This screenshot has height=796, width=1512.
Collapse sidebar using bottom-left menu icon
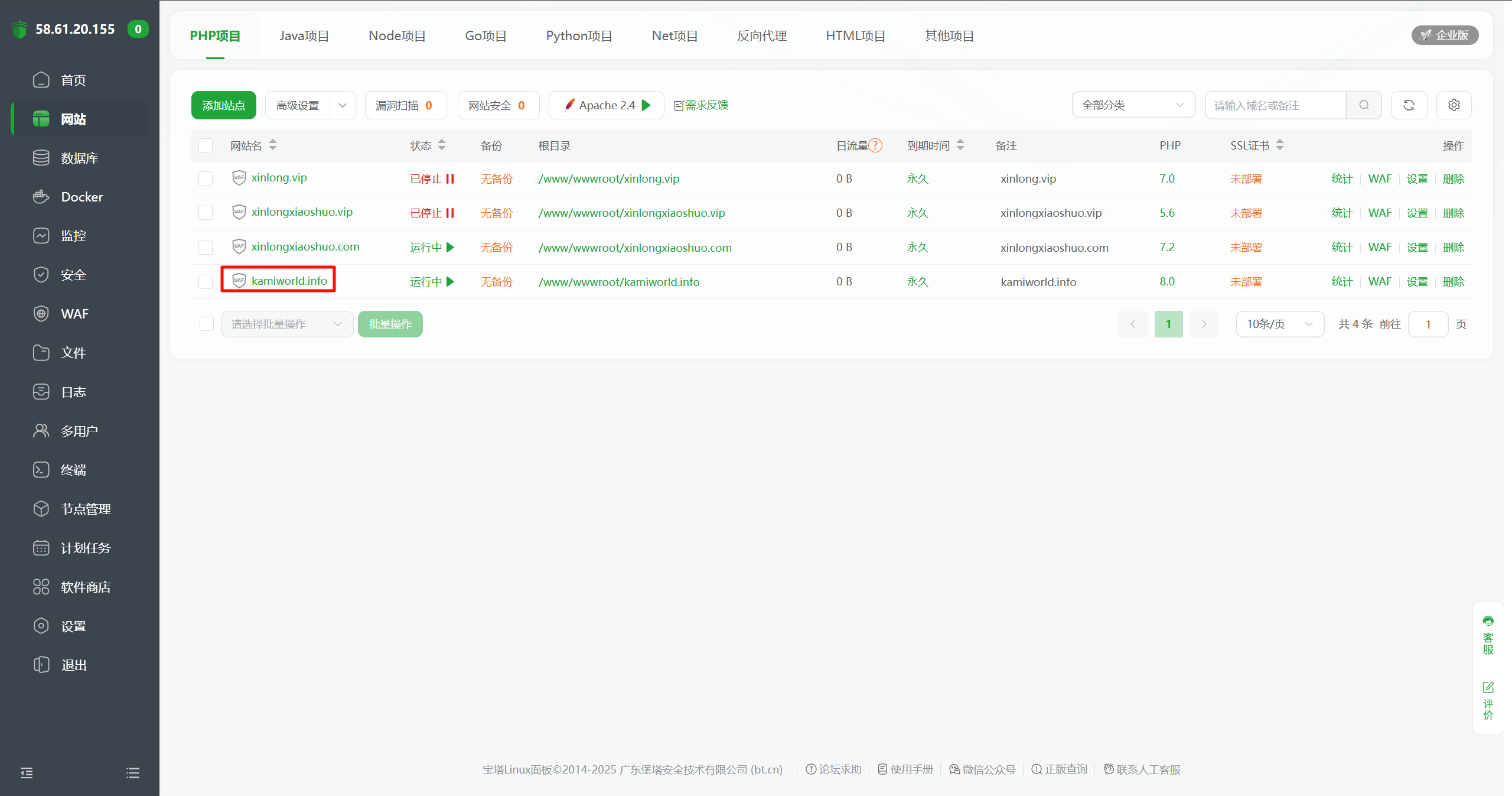pyautogui.click(x=27, y=773)
